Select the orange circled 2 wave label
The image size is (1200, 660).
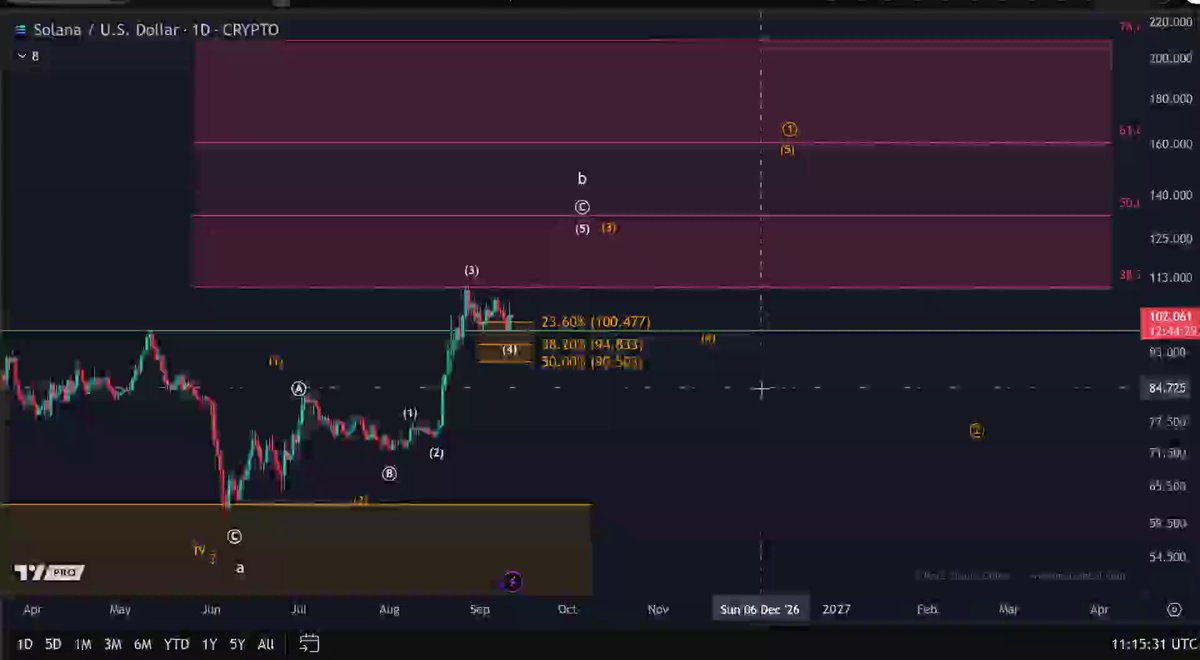977,431
